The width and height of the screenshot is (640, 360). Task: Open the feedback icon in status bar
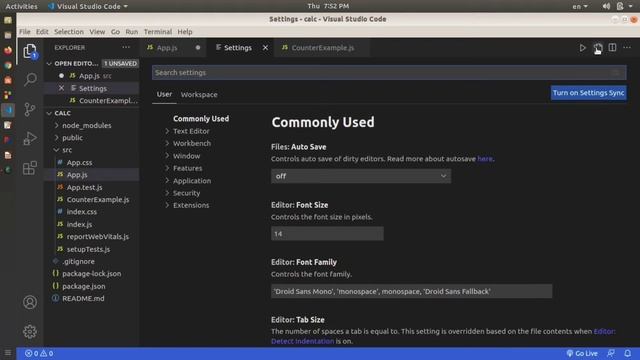(611, 353)
